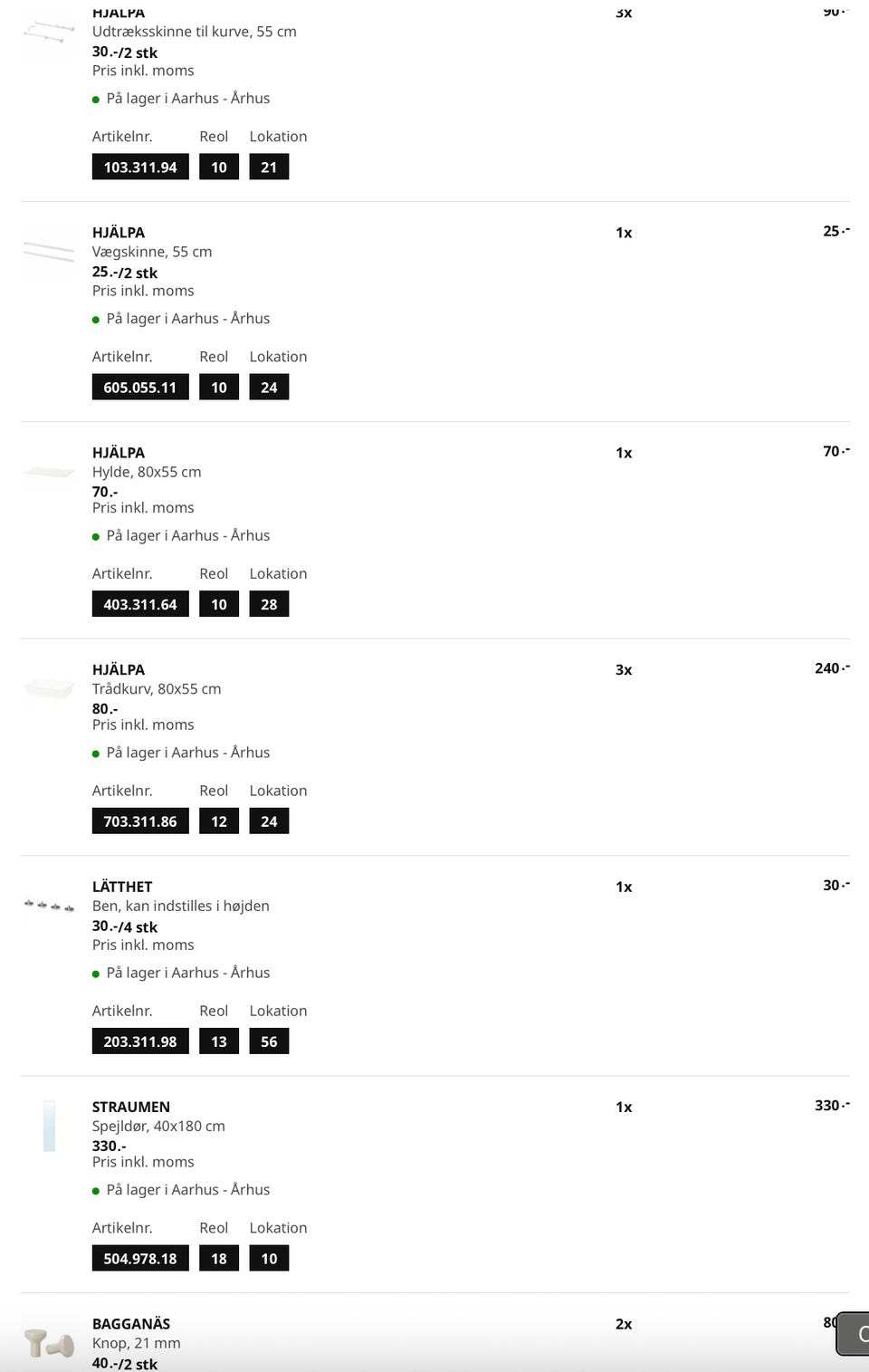Click article number 203.311.98 badge
Screen dimensions: 869x1372
pos(140,1041)
